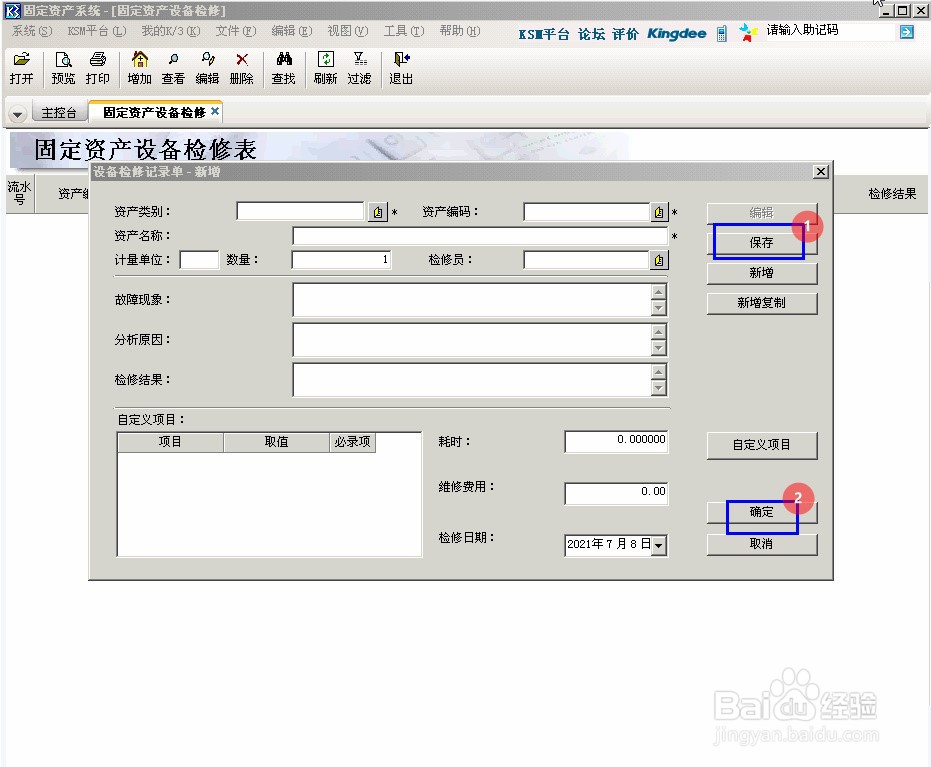Click the 自定义项目 button

[762, 445]
